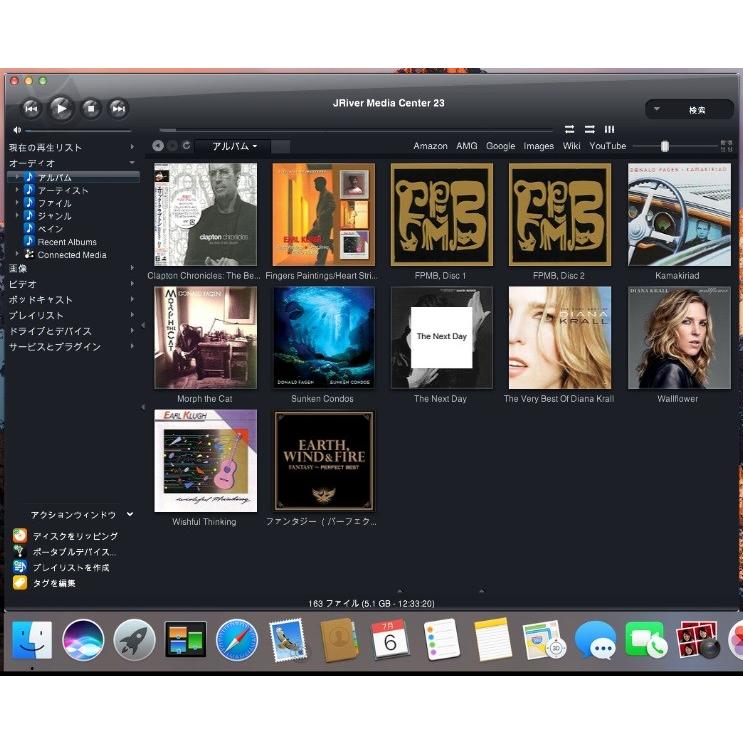
Task: Select the Morph the Cat album cover
Action: [206, 337]
